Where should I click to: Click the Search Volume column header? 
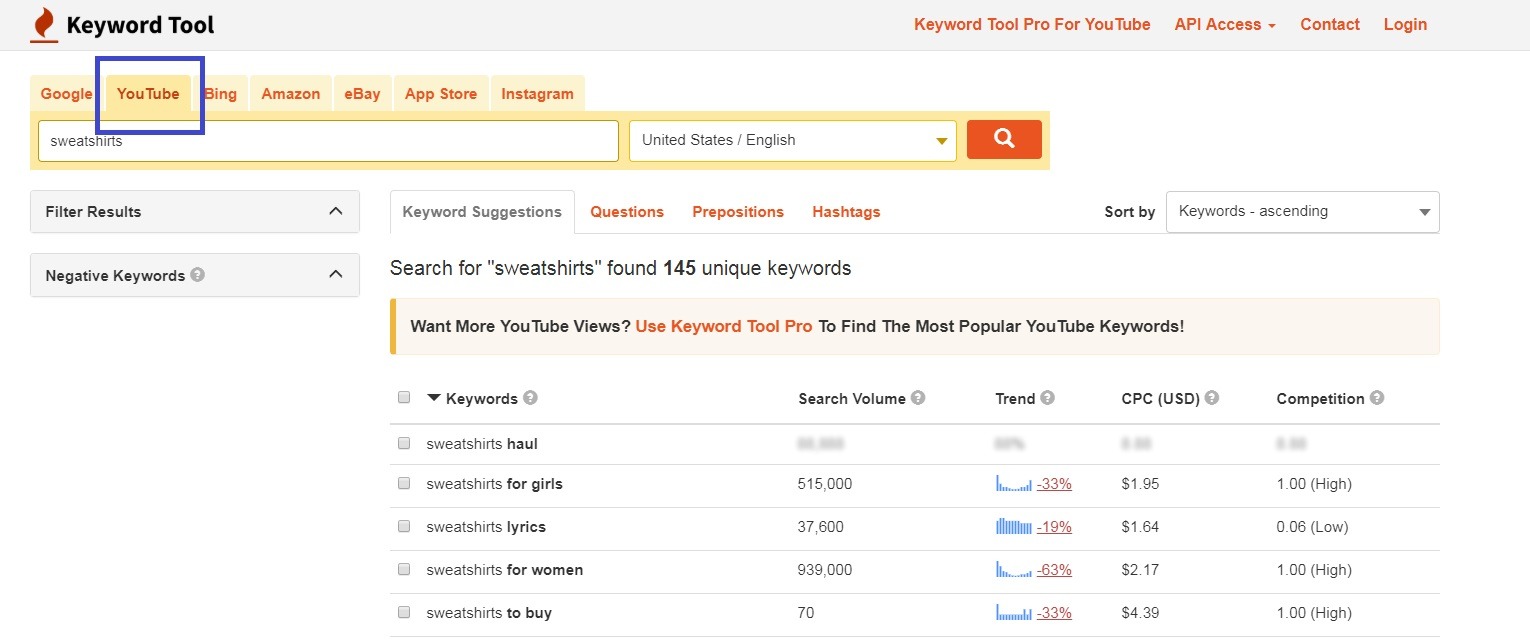852,398
